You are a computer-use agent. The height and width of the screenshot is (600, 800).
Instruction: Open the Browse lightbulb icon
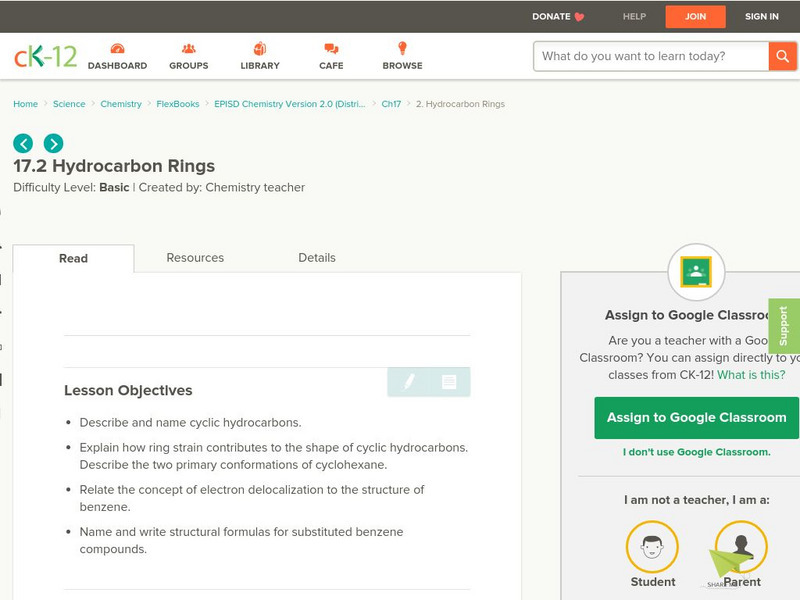click(402, 50)
